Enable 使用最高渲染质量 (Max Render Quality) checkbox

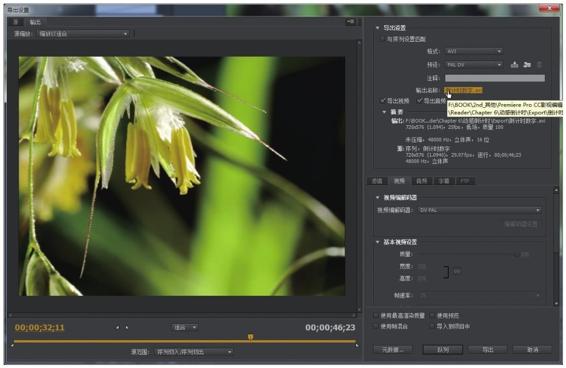click(x=376, y=315)
